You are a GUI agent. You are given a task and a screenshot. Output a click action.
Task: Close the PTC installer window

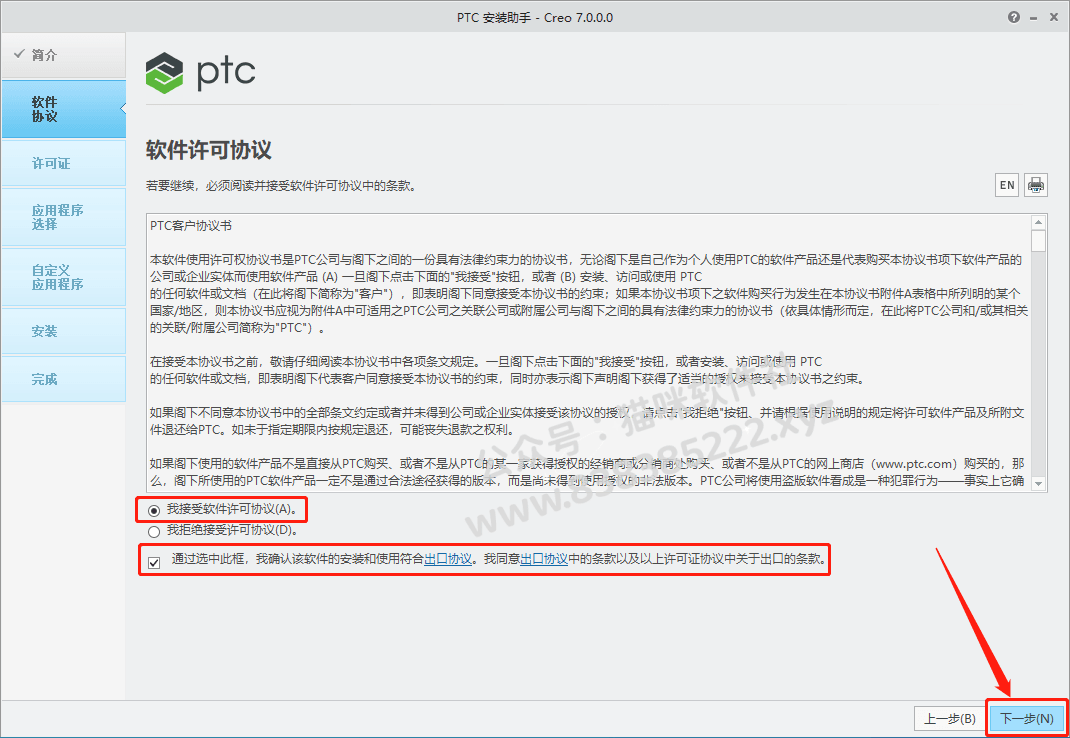1054,17
